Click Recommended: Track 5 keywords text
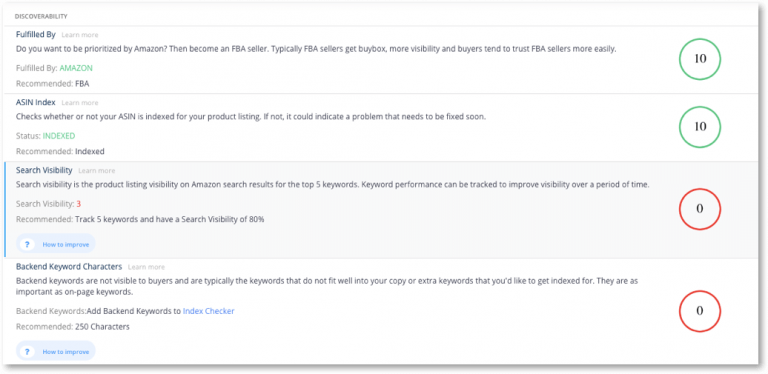768x374 pixels. [x=140, y=219]
